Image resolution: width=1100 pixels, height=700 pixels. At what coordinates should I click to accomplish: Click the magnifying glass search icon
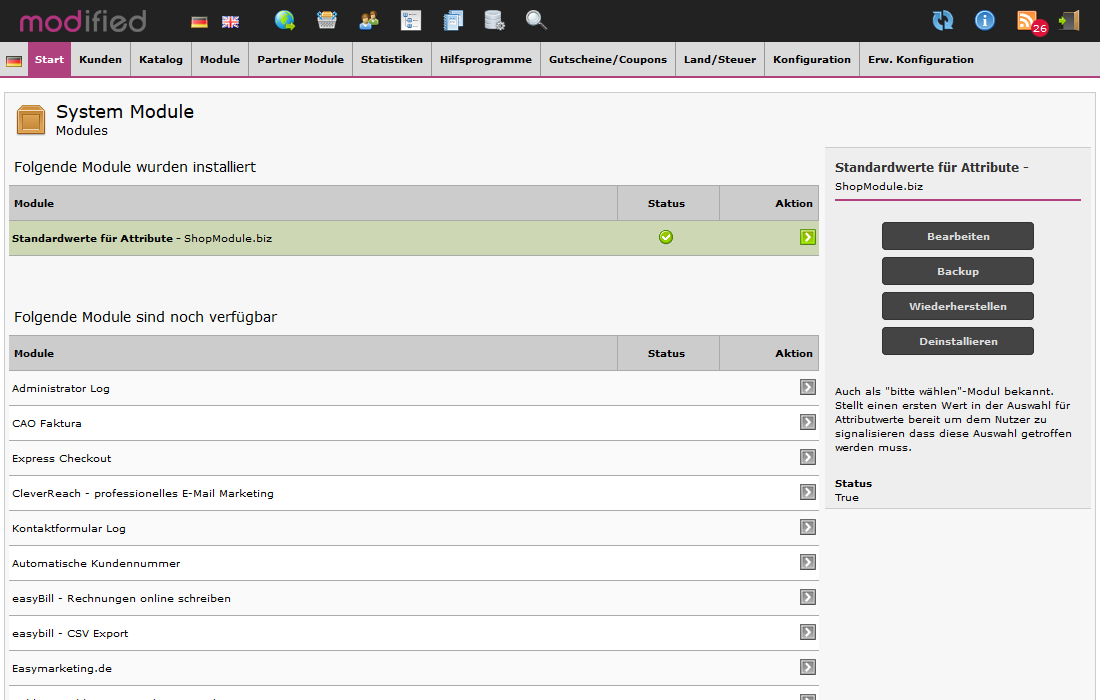click(x=536, y=20)
